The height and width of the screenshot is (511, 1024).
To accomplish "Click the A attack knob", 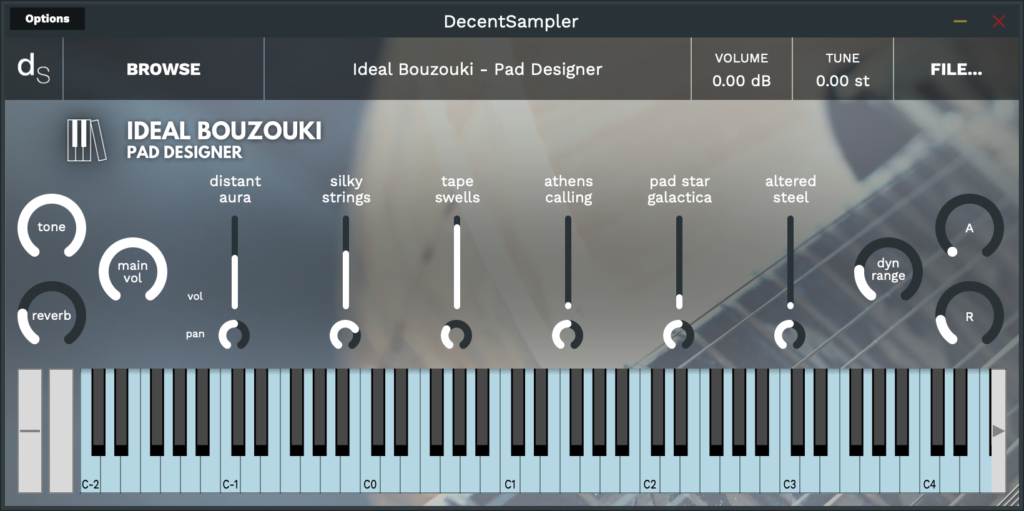I will tap(969, 227).
